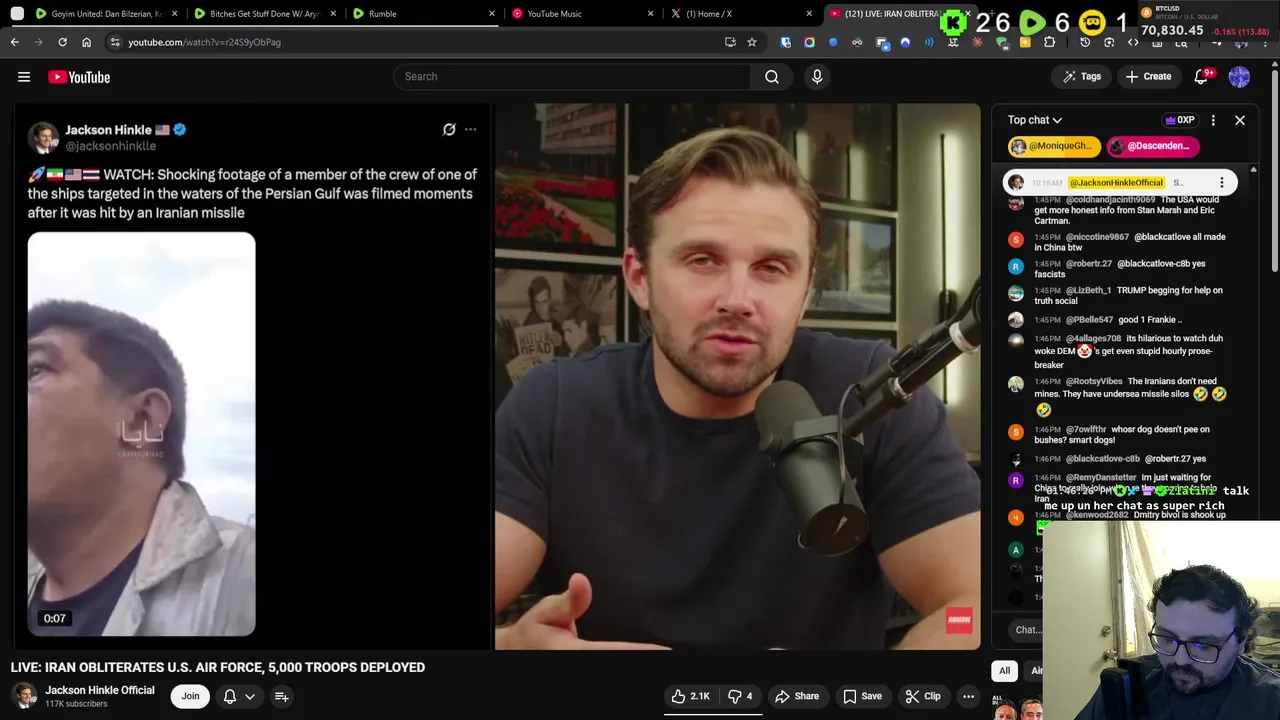Open more actions ellipsis below video

(968, 696)
